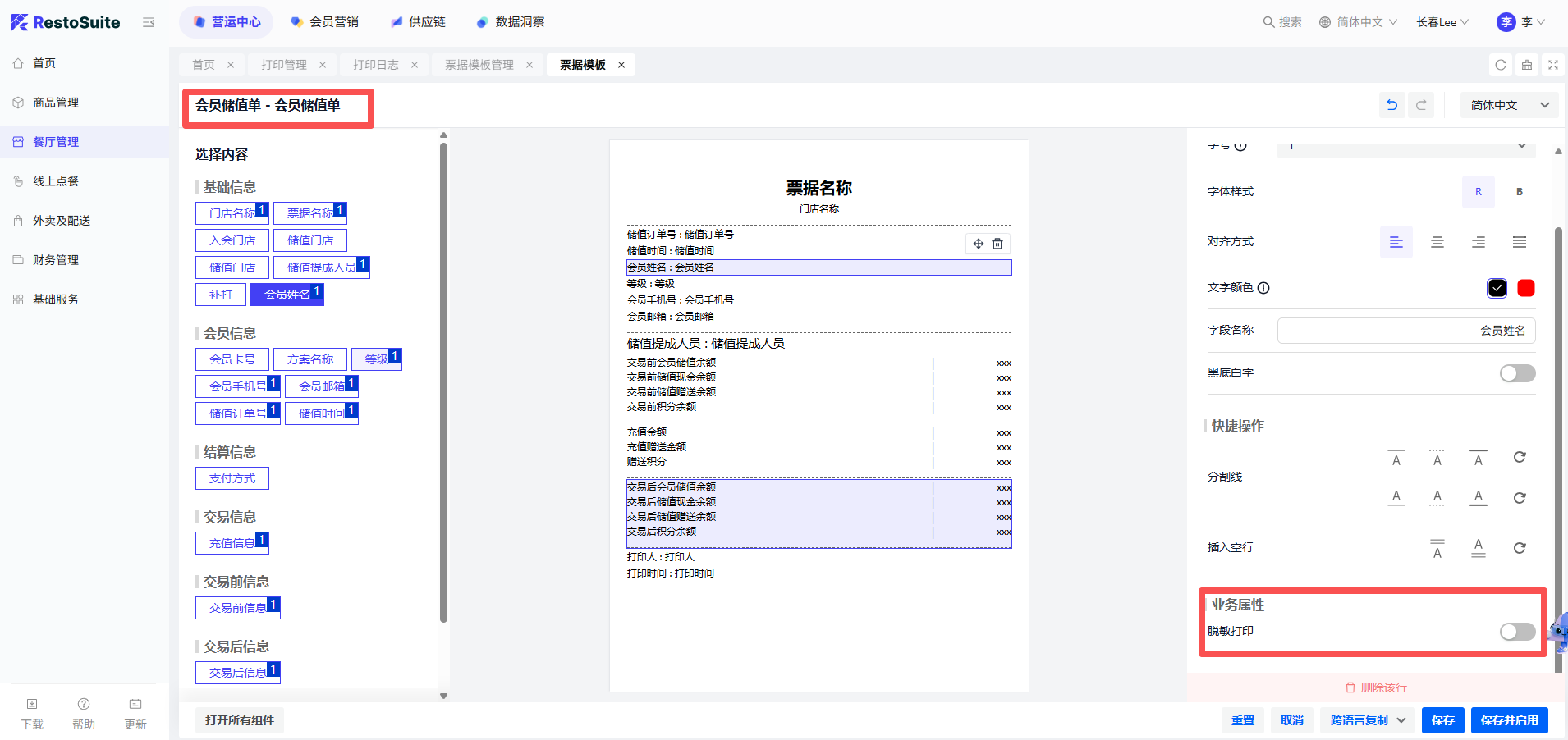The height and width of the screenshot is (740, 1568).
Task: Delete the selected row with trash icon
Action: pyautogui.click(x=997, y=244)
